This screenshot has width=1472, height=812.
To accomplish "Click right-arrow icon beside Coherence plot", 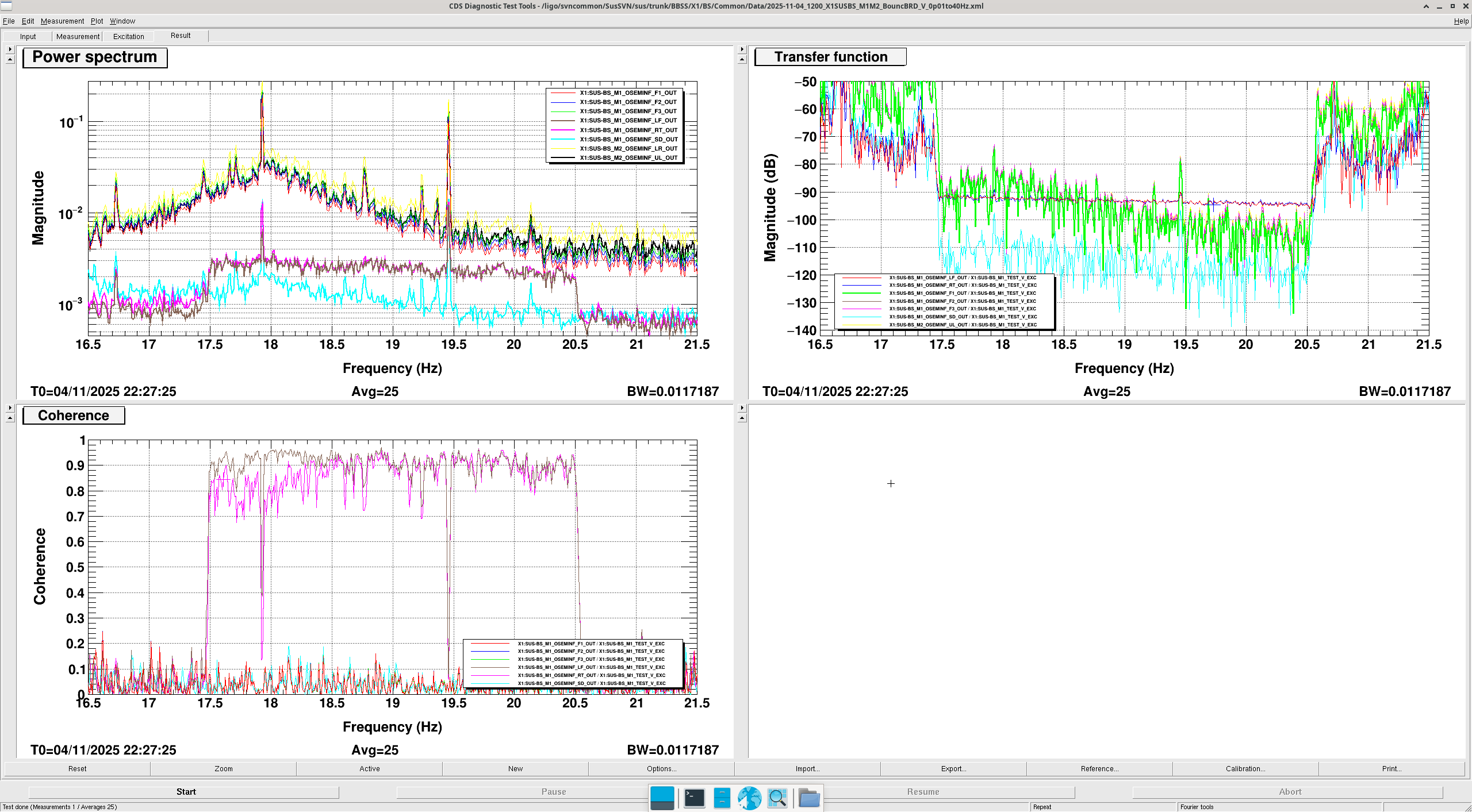I will (x=10, y=408).
